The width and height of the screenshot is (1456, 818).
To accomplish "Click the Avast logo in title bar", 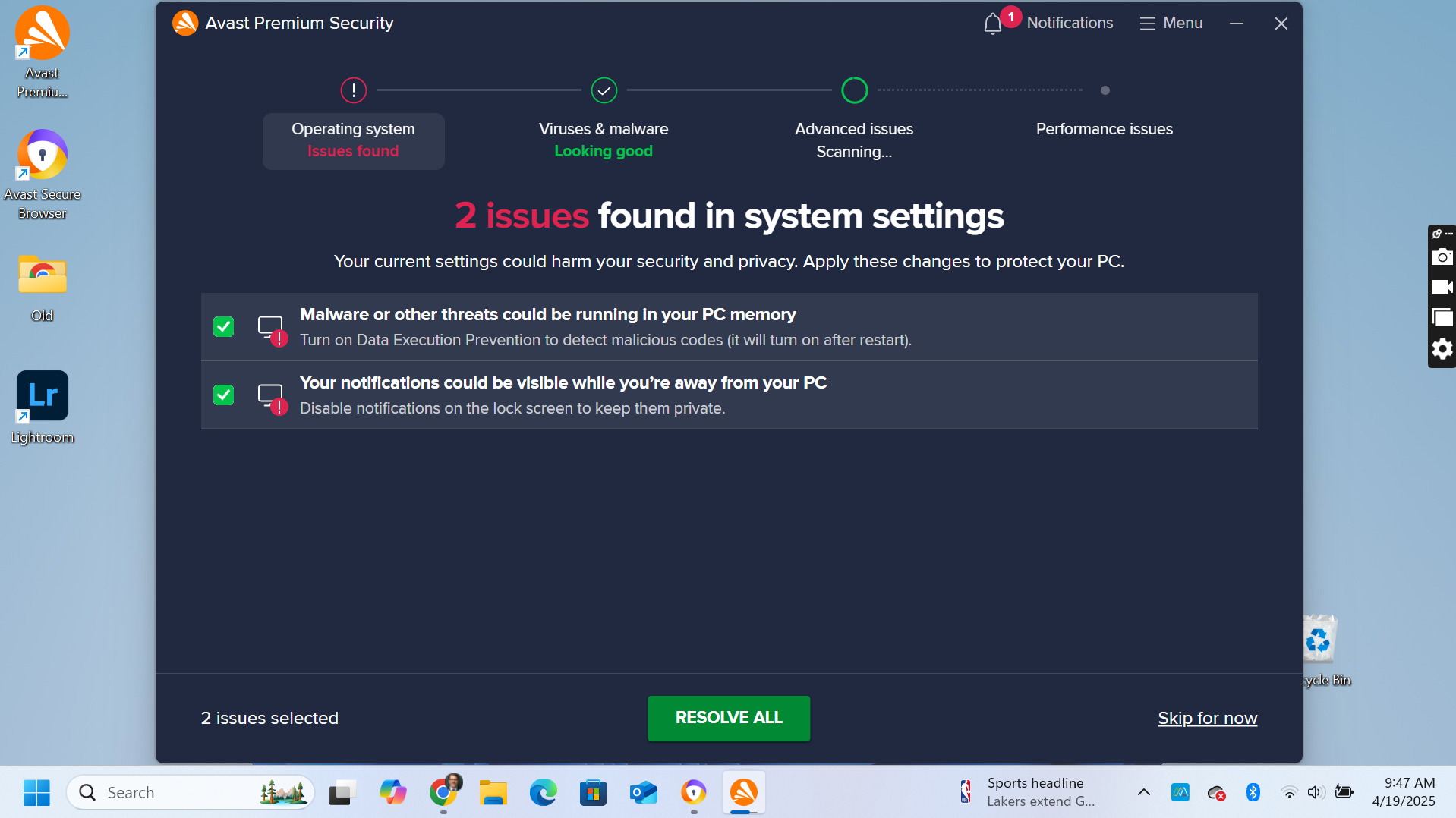I will [184, 24].
